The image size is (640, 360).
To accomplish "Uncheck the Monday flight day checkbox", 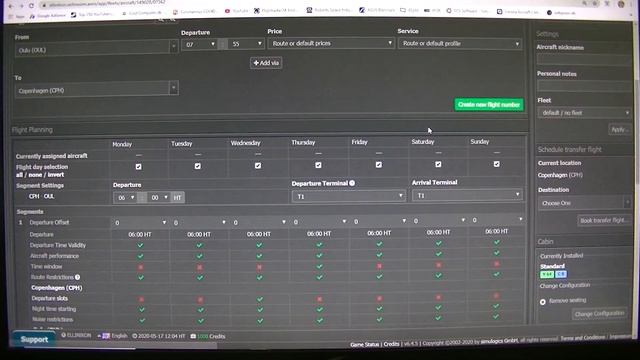I will (138, 167).
